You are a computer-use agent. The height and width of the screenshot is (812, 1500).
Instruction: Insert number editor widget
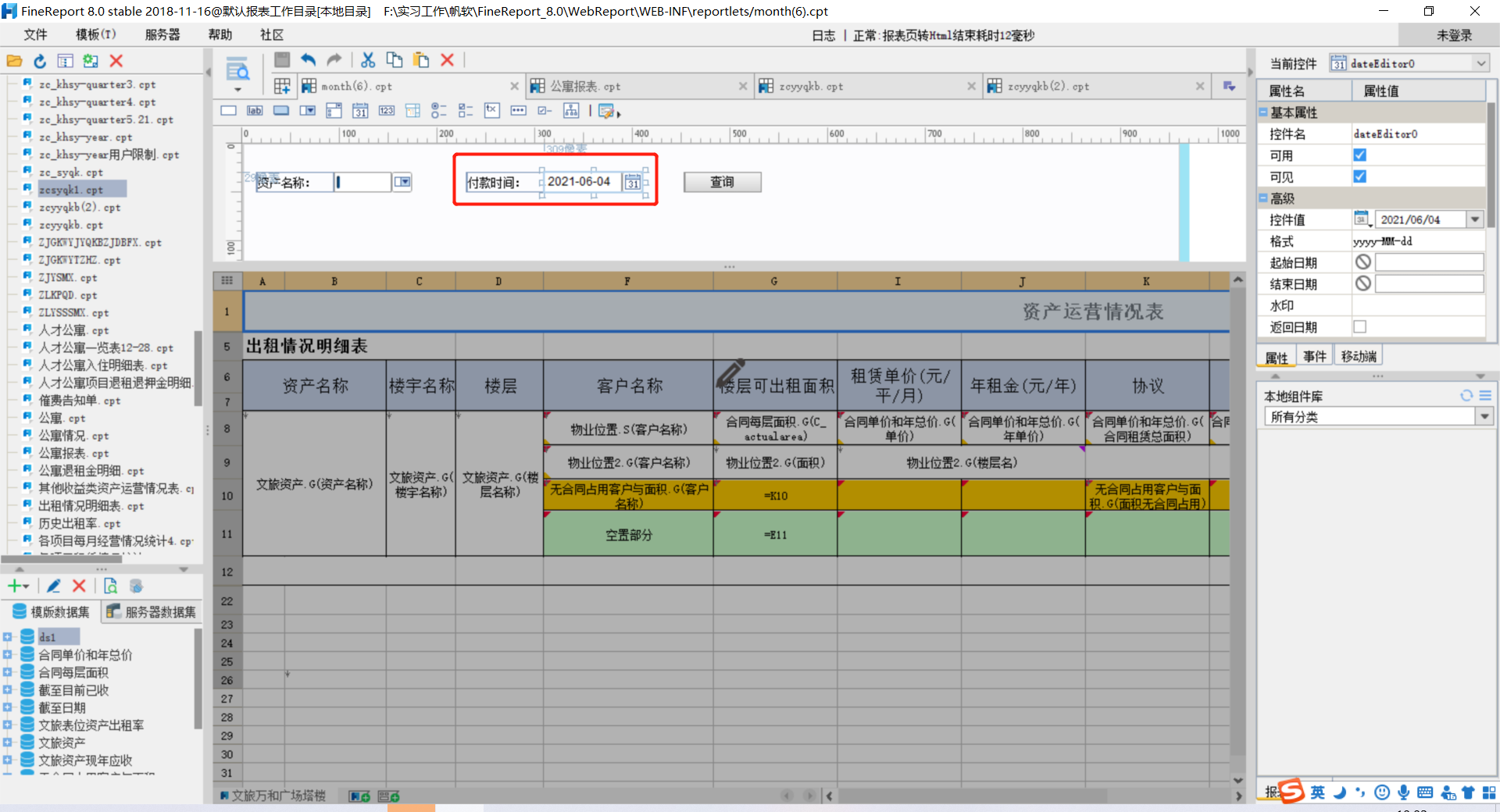(387, 111)
